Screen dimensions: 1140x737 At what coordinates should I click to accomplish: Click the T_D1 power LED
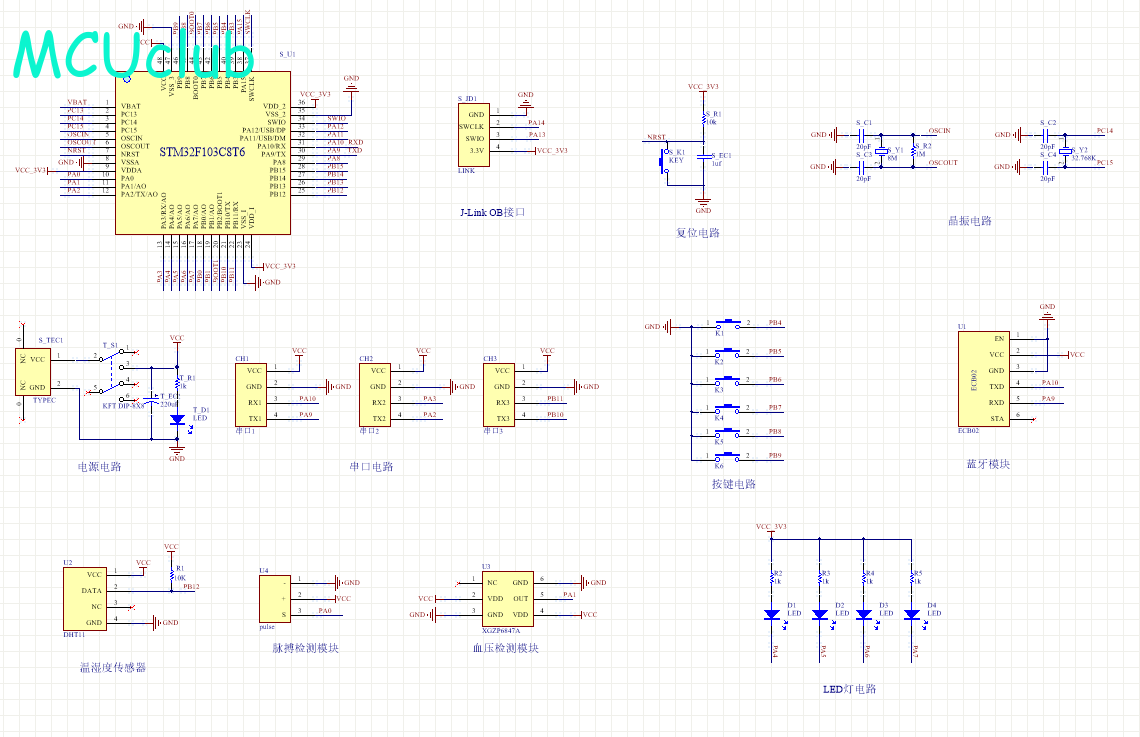(177, 420)
